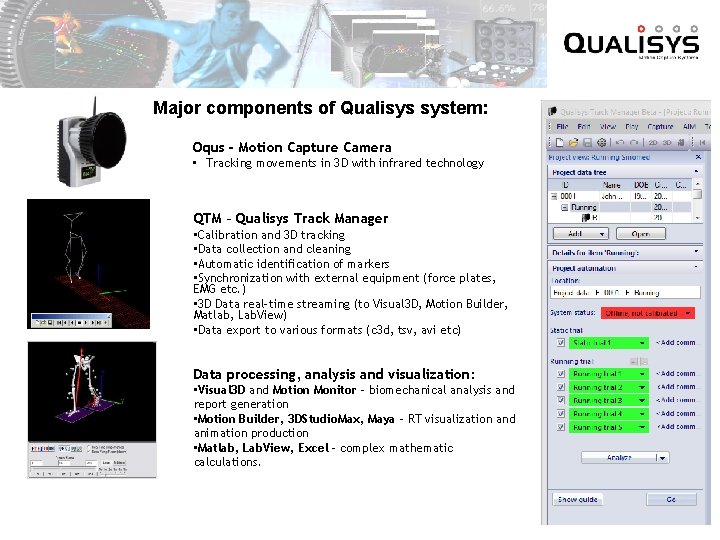The width and height of the screenshot is (720, 540).
Task: Uncheck the Running trial 3 checkbox
Action: coord(561,400)
